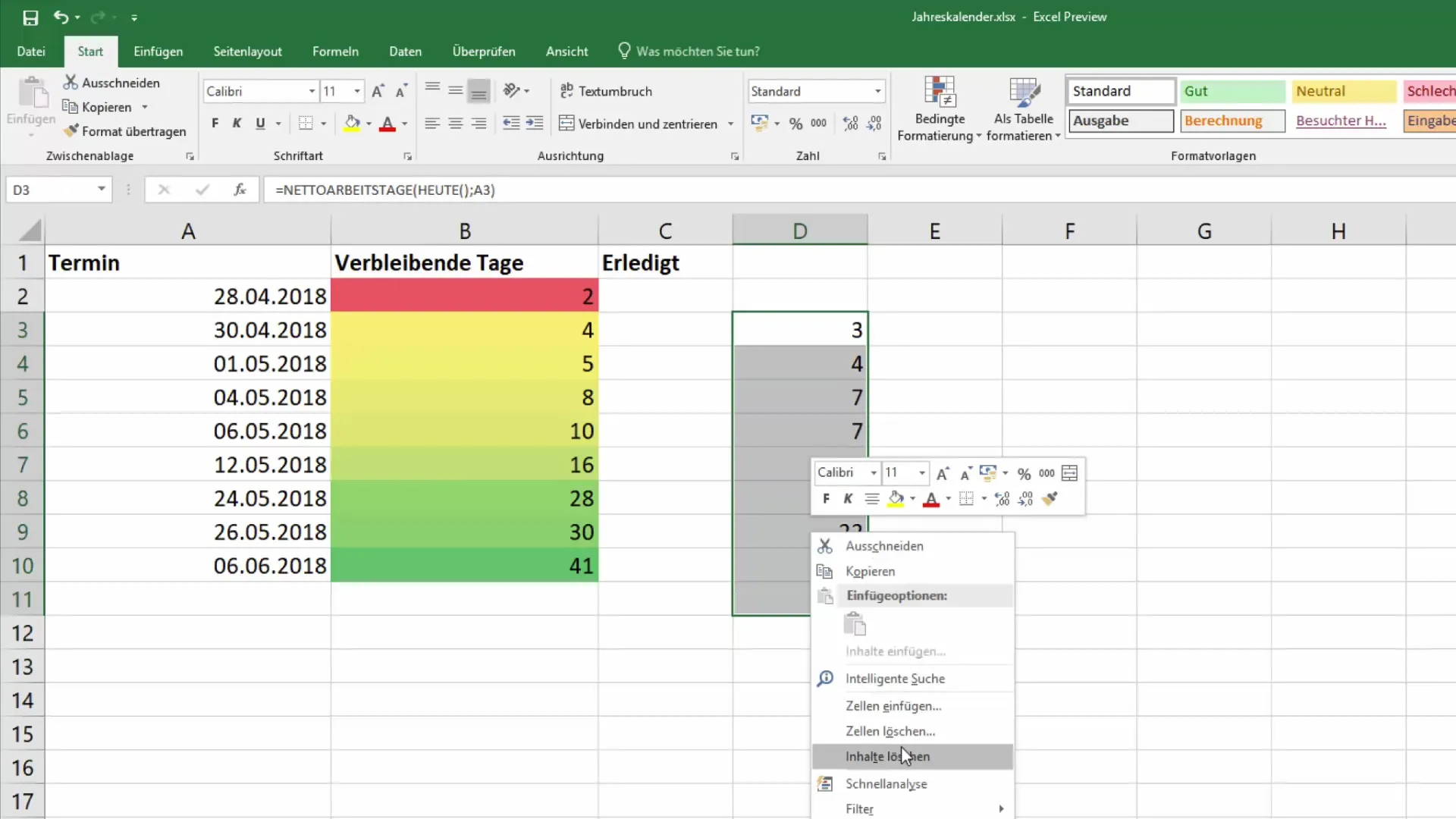The image size is (1456, 819).
Task: Expand the Filter submenu arrow
Action: pyautogui.click(x=1001, y=809)
